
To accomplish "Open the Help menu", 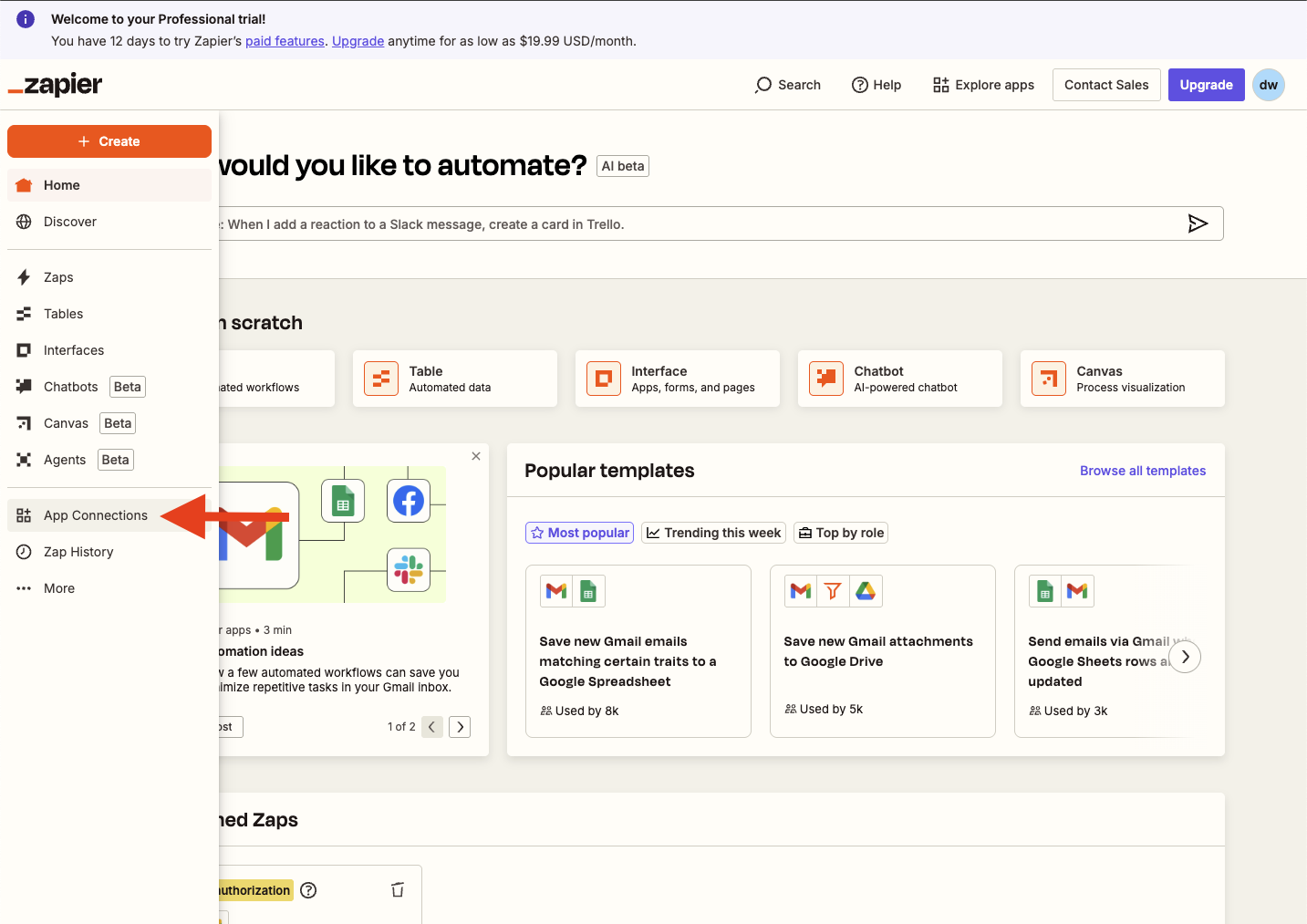I will (877, 85).
